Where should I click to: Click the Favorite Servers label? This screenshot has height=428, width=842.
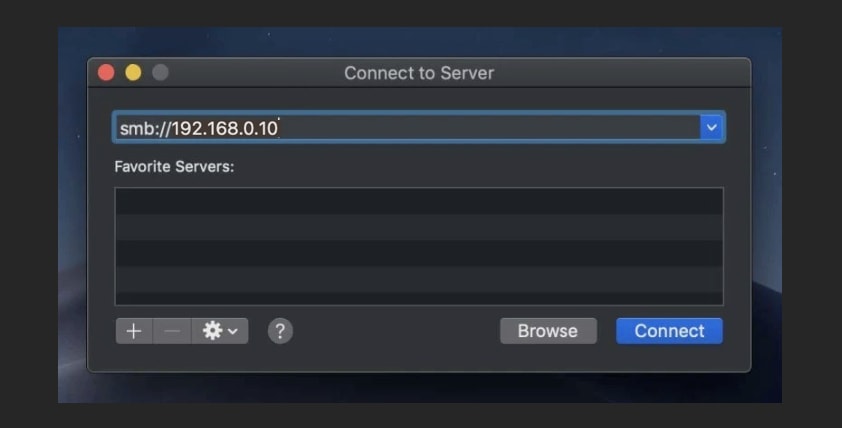(x=174, y=166)
